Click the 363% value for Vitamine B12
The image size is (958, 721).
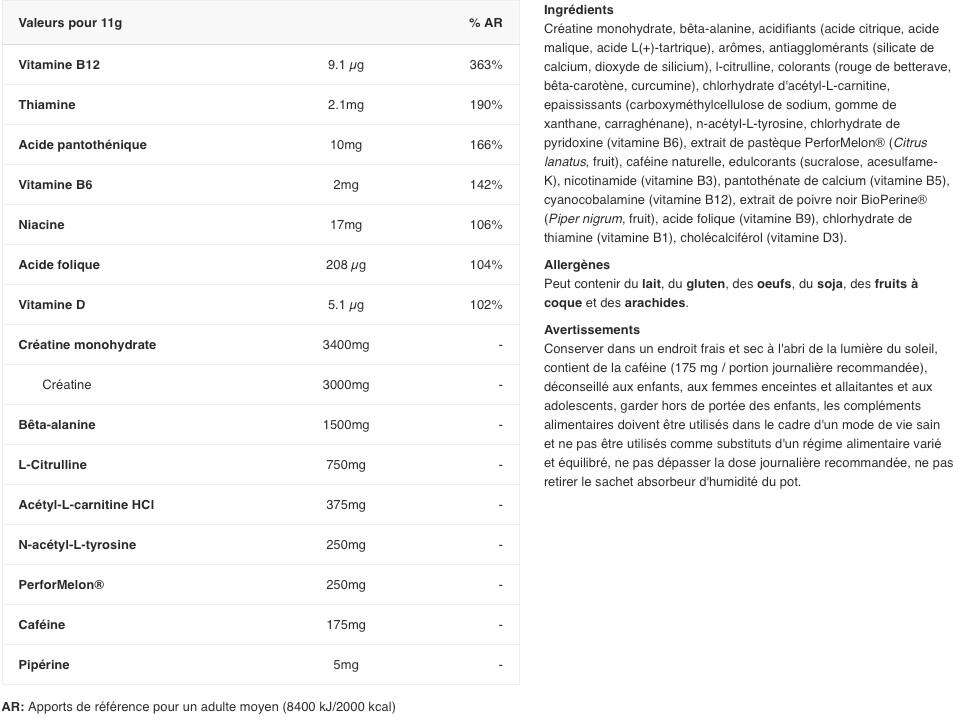[486, 65]
